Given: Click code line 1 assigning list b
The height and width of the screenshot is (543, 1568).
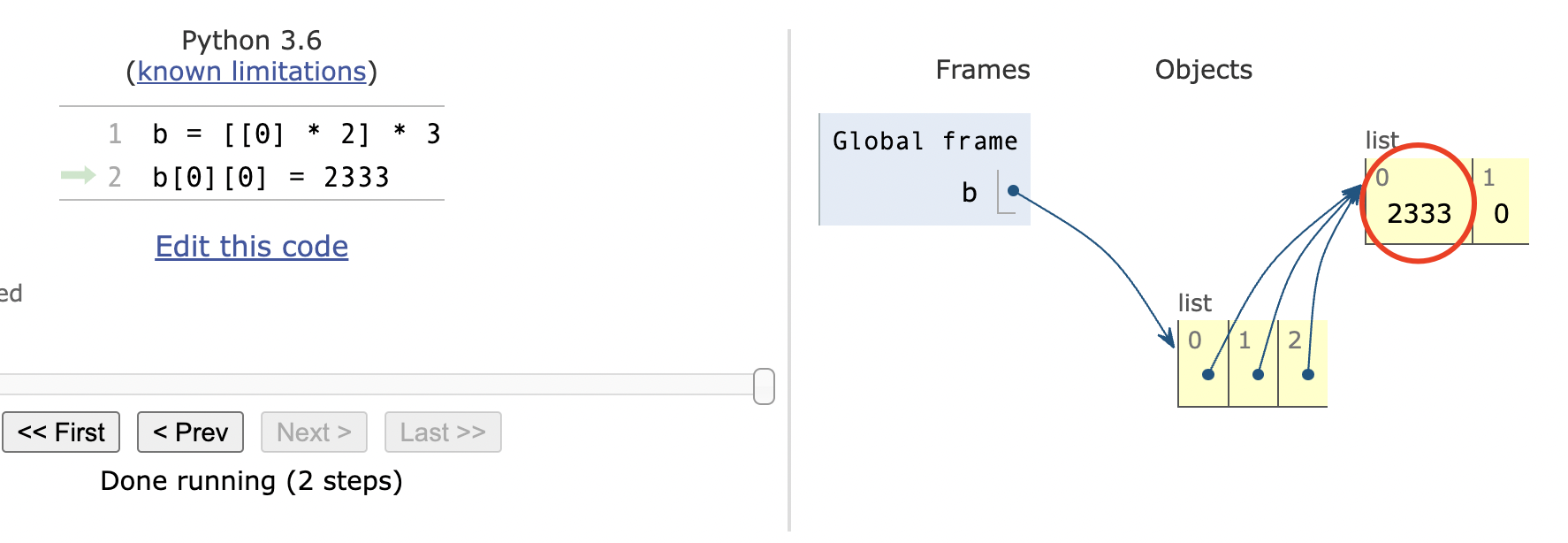Looking at the screenshot, I should (x=296, y=134).
